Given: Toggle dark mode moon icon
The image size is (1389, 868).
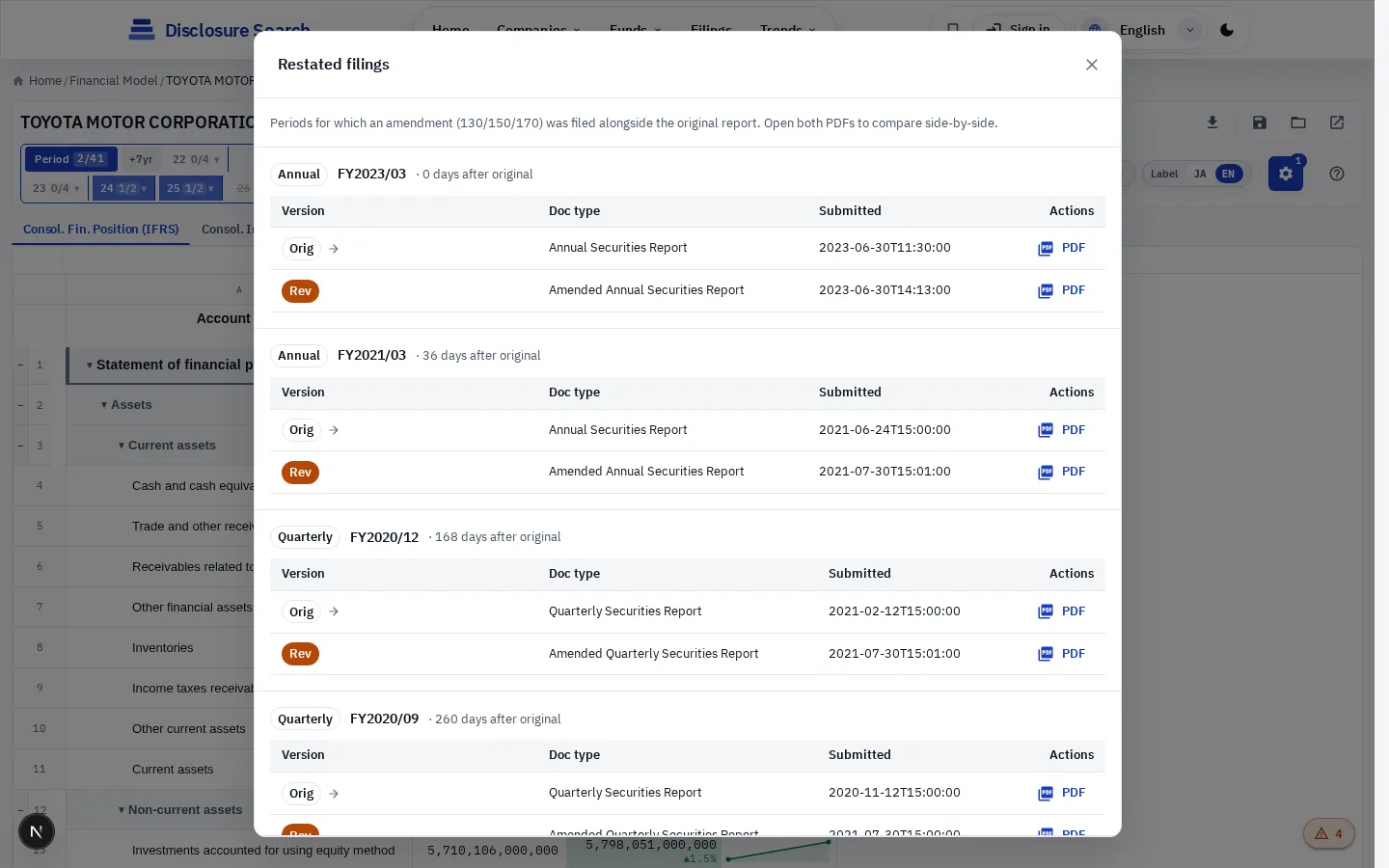Looking at the screenshot, I should coord(1227,30).
